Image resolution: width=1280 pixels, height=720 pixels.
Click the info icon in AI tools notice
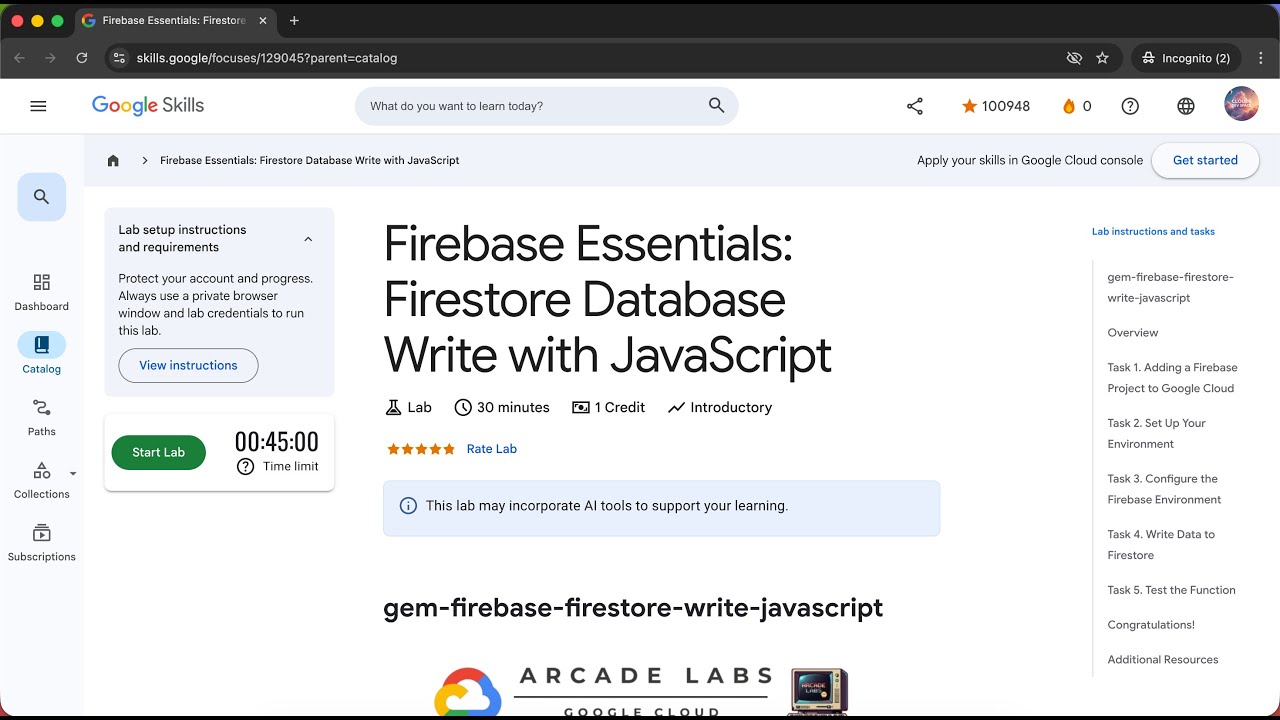point(408,506)
